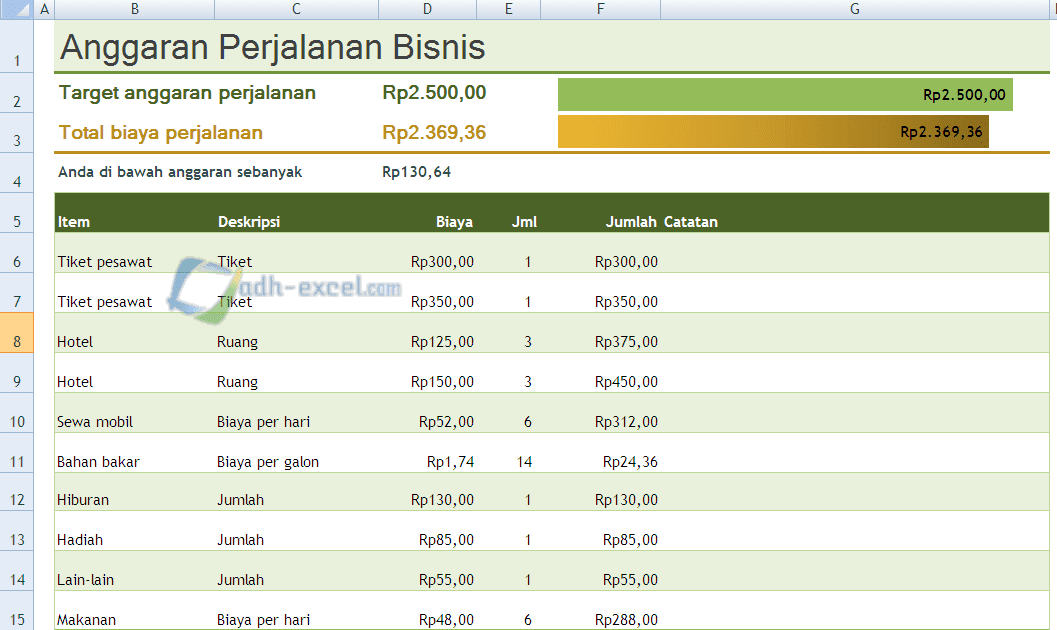Click the title cell Anggaran Perjalanan Bisnis
The image size is (1057, 630).
pos(270,46)
